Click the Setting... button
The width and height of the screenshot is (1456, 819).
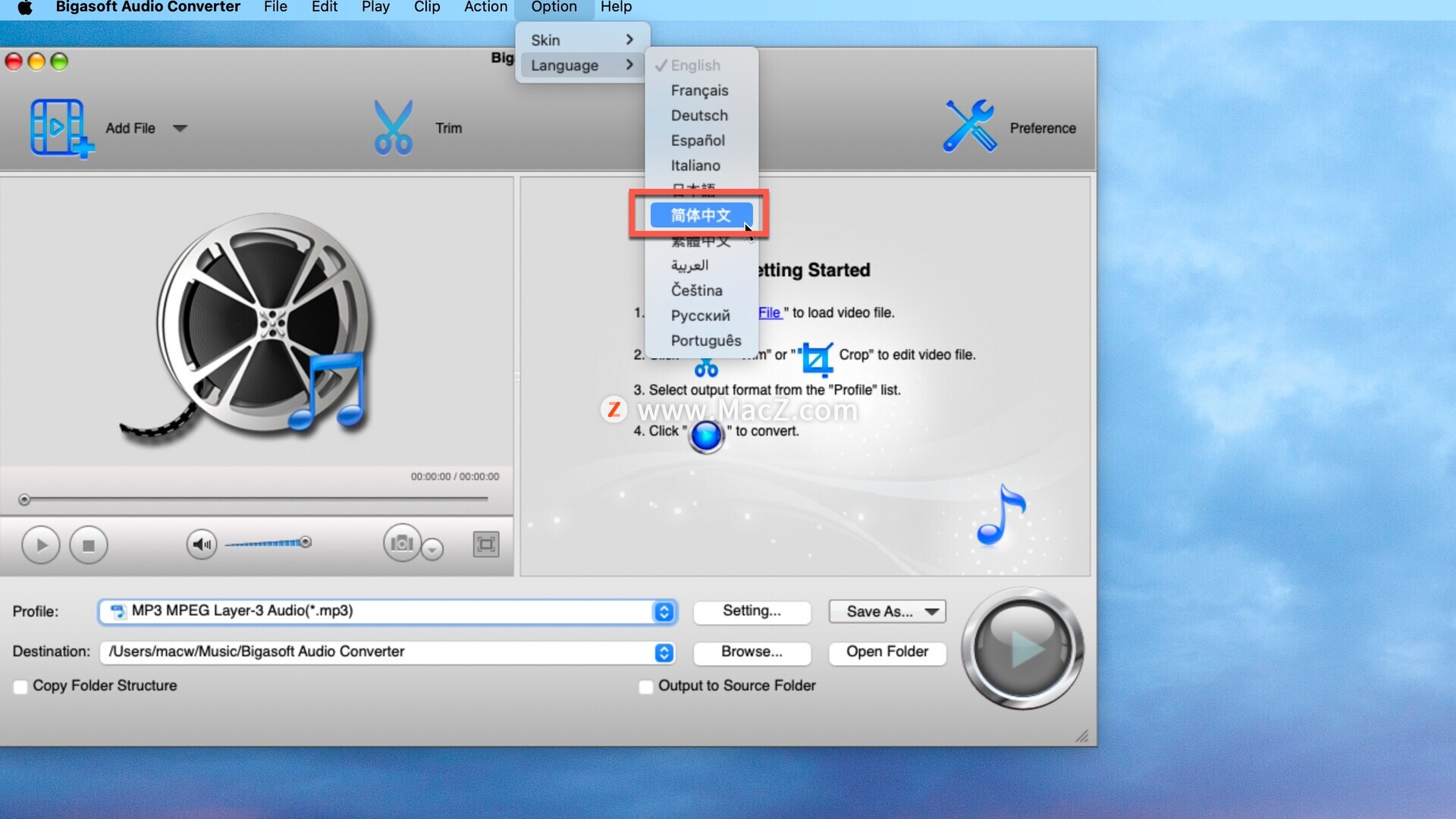pyautogui.click(x=752, y=611)
